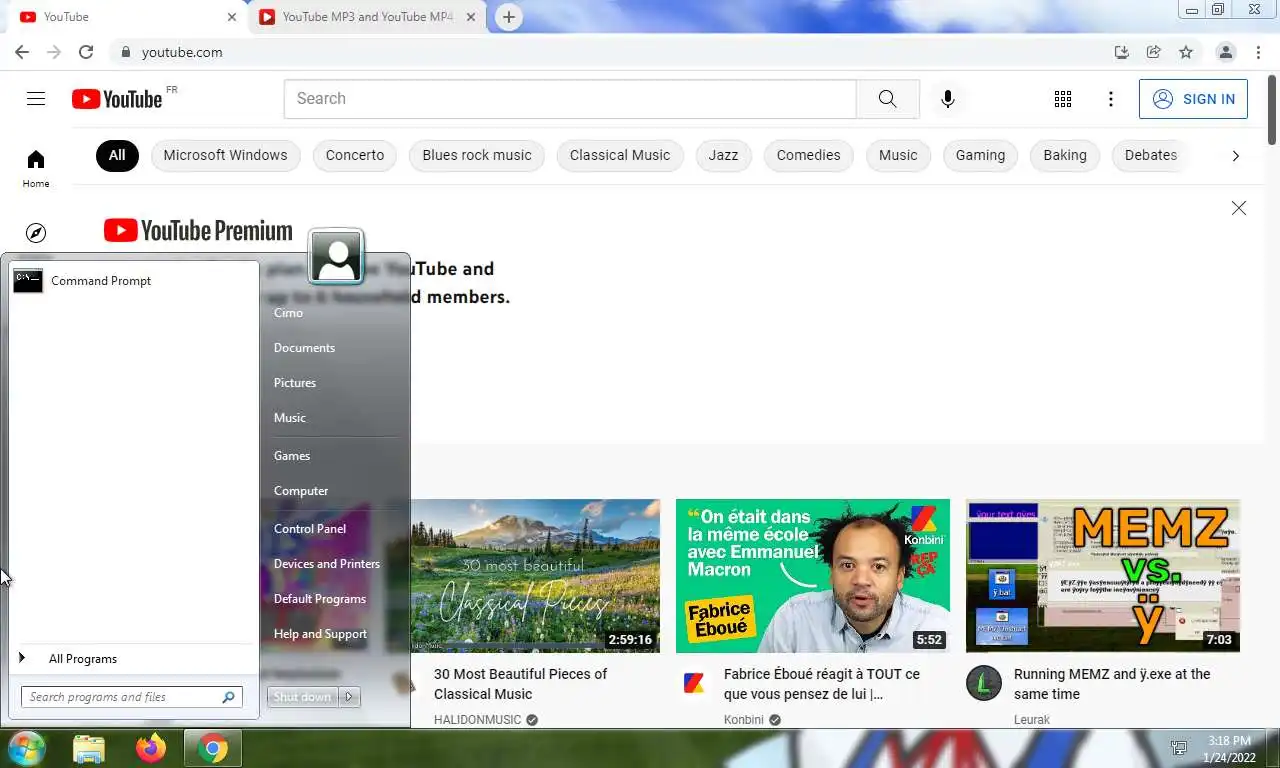Filter by Comedies chip
1280x768 pixels.
tap(808, 155)
